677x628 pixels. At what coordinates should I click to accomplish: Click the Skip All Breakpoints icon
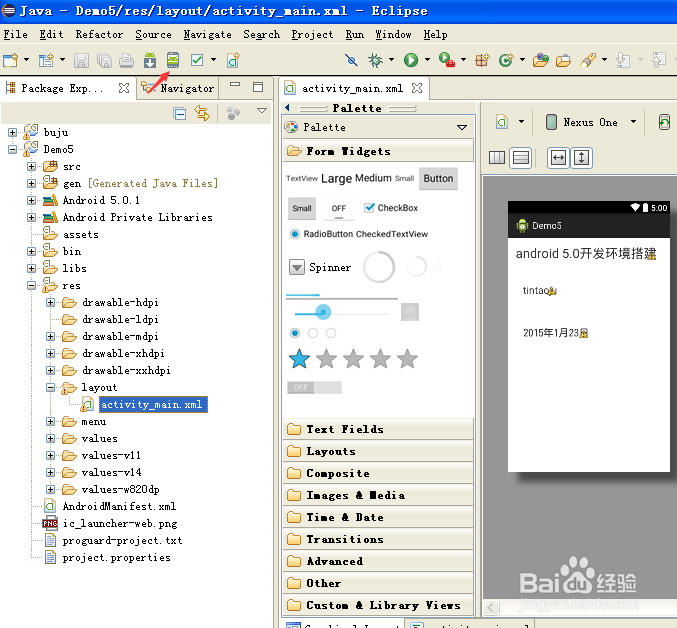click(351, 60)
